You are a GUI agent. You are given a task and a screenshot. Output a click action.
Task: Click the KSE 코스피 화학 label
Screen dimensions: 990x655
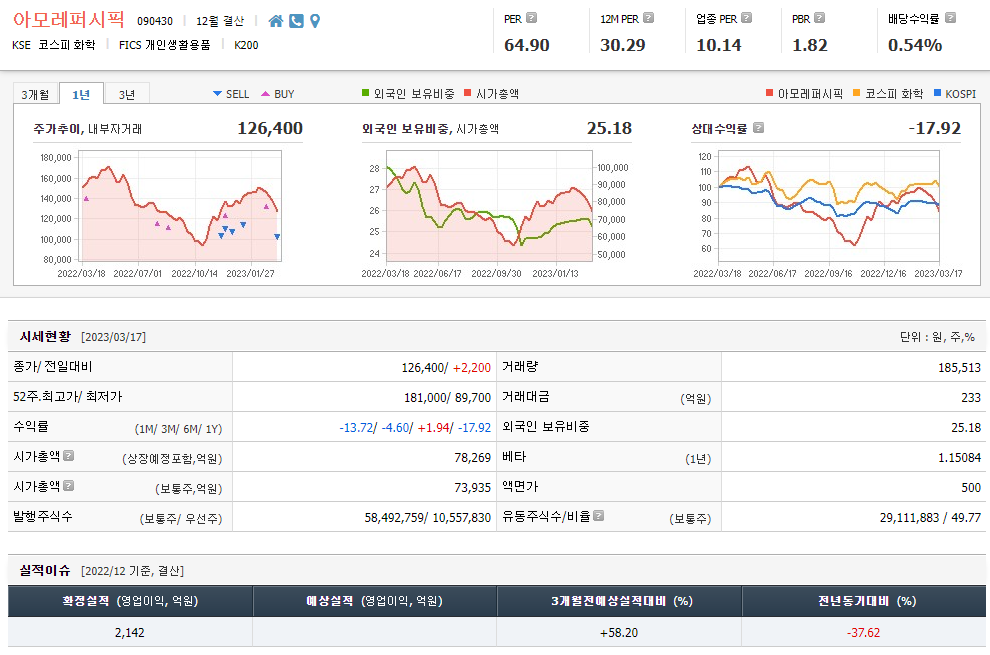[54, 45]
